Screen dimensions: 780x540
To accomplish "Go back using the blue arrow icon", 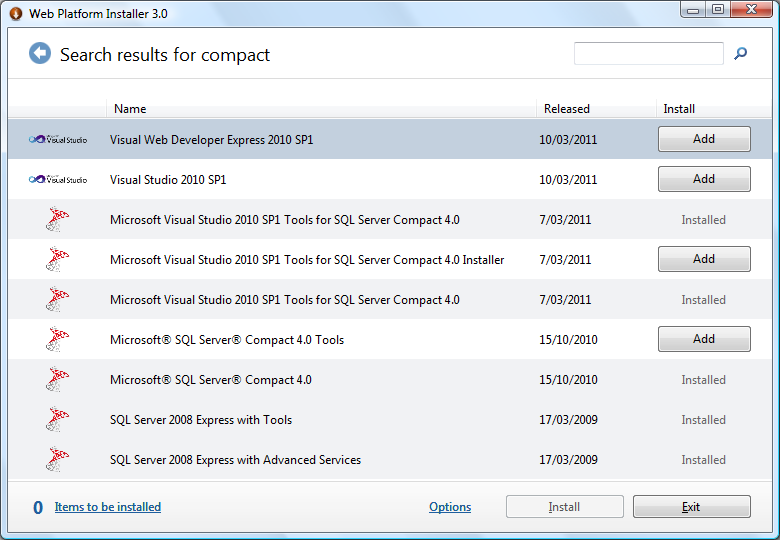I will (40, 53).
